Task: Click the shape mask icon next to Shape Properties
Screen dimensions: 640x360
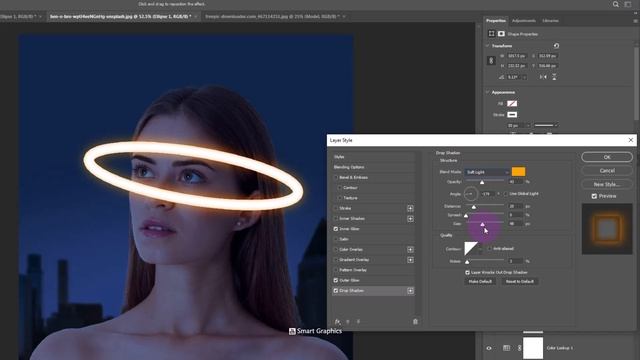Action: click(501, 34)
